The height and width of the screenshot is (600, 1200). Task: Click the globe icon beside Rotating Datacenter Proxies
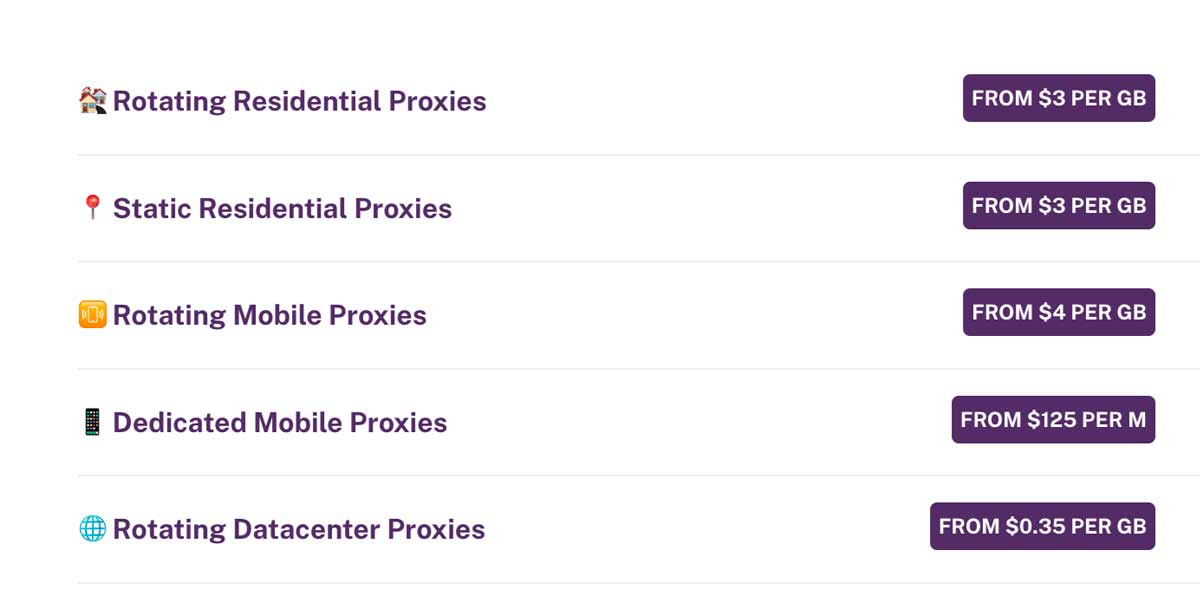click(92, 528)
